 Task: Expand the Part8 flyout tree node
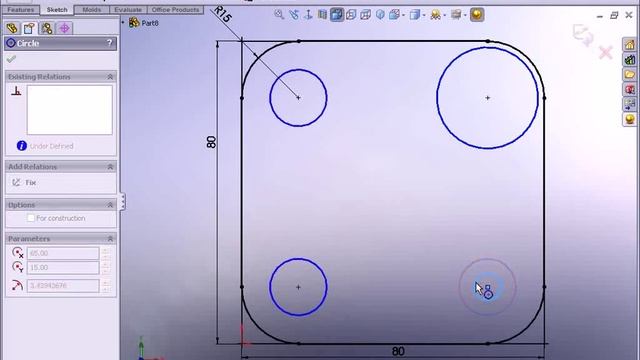click(123, 22)
